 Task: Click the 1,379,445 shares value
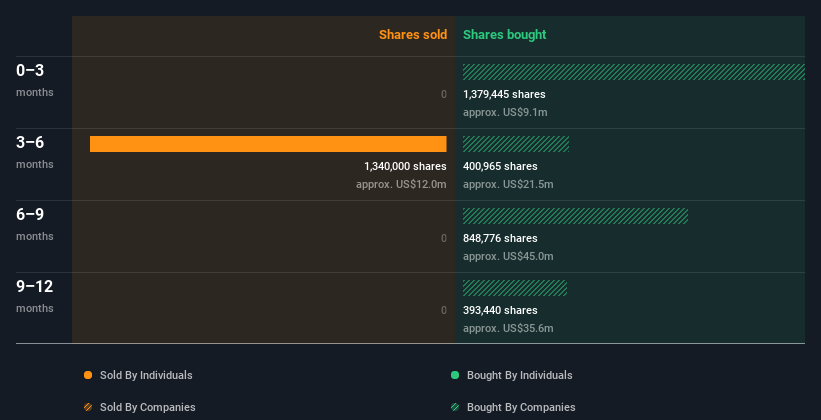point(504,94)
